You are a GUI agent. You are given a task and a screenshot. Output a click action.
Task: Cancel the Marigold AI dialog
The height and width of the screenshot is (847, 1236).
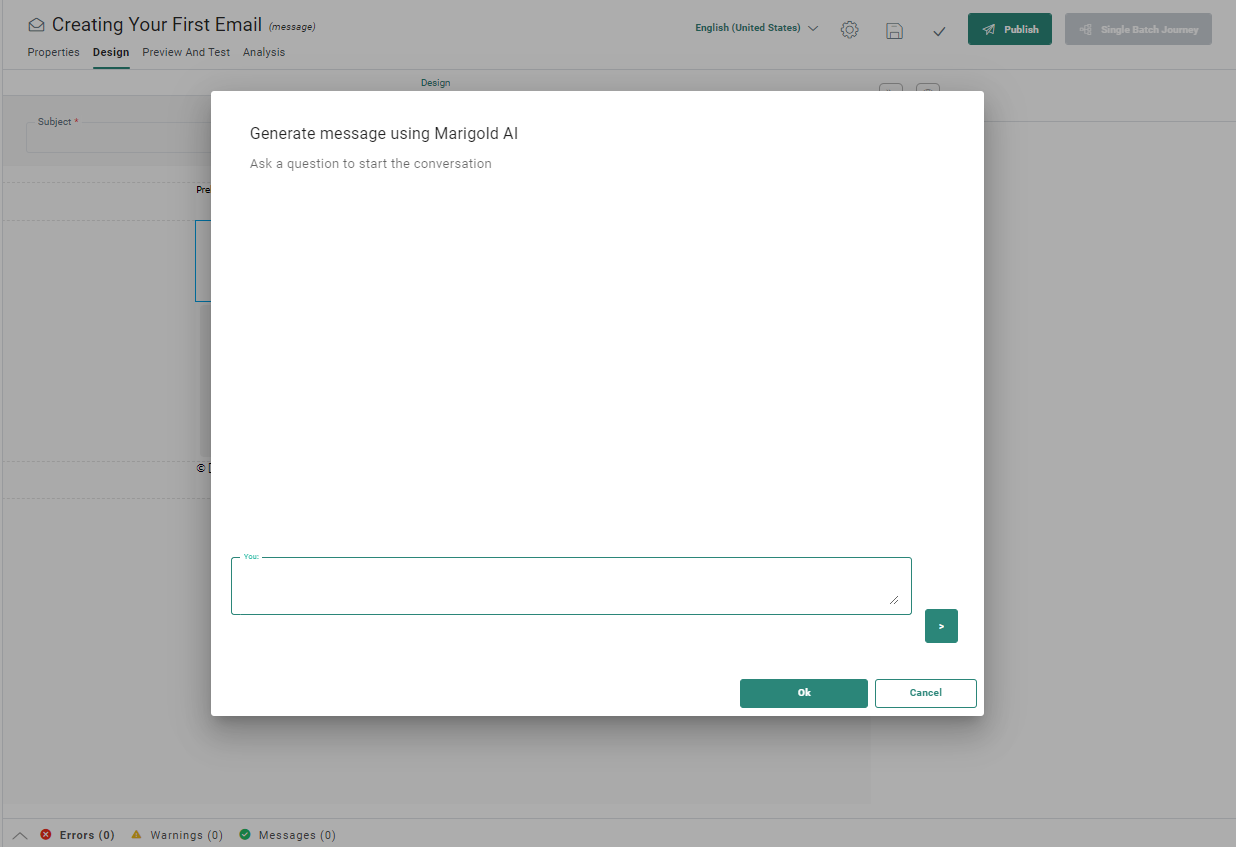click(925, 693)
